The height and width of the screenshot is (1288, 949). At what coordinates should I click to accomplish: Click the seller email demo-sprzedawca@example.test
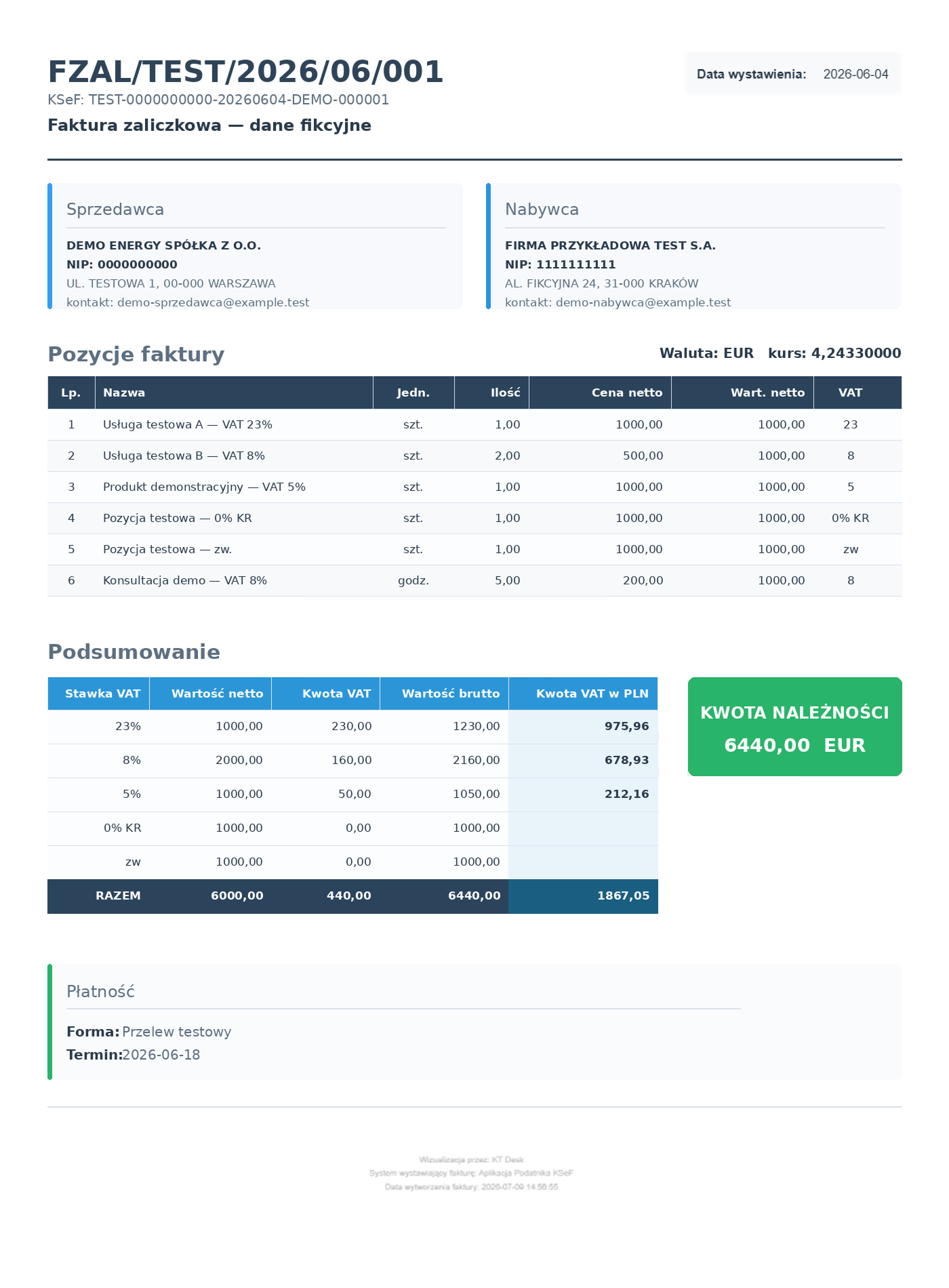pos(213,302)
